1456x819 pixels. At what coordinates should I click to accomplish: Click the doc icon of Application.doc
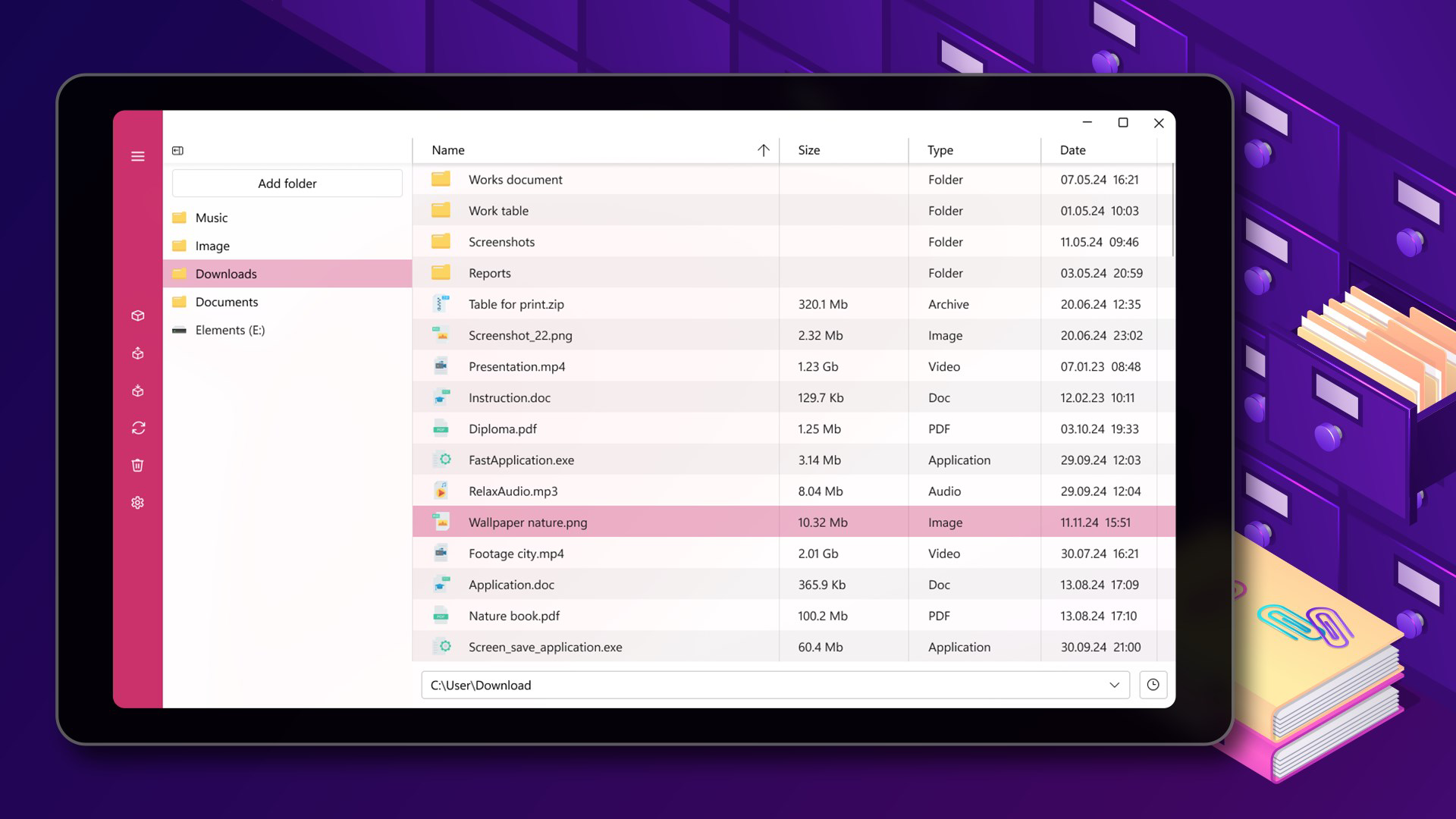[441, 584]
